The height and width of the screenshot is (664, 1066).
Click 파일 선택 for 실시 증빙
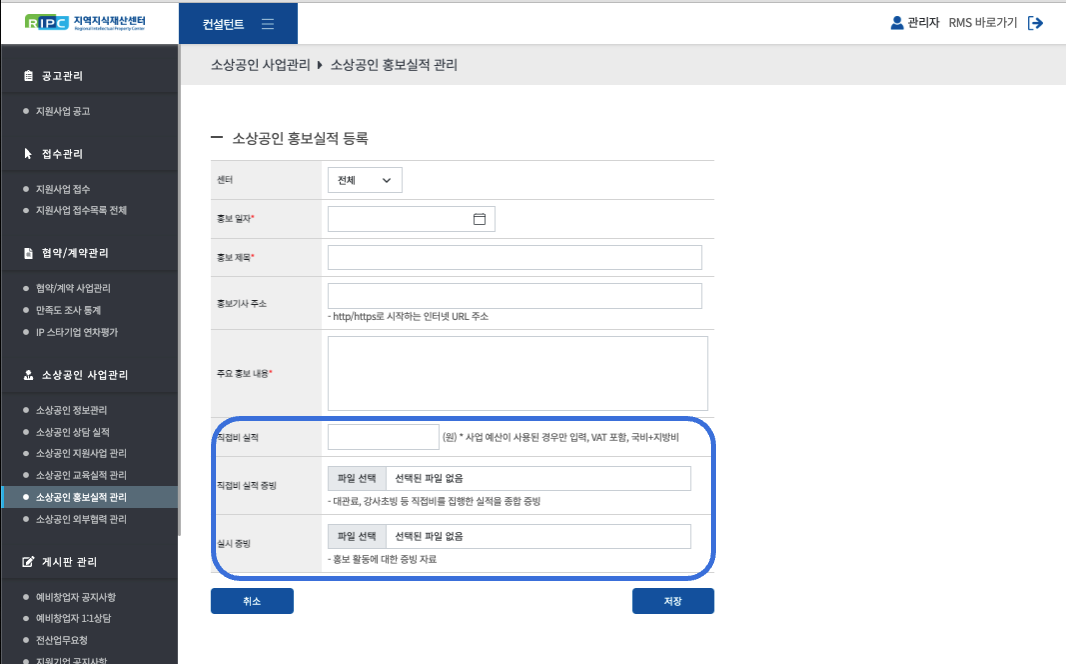click(x=357, y=537)
